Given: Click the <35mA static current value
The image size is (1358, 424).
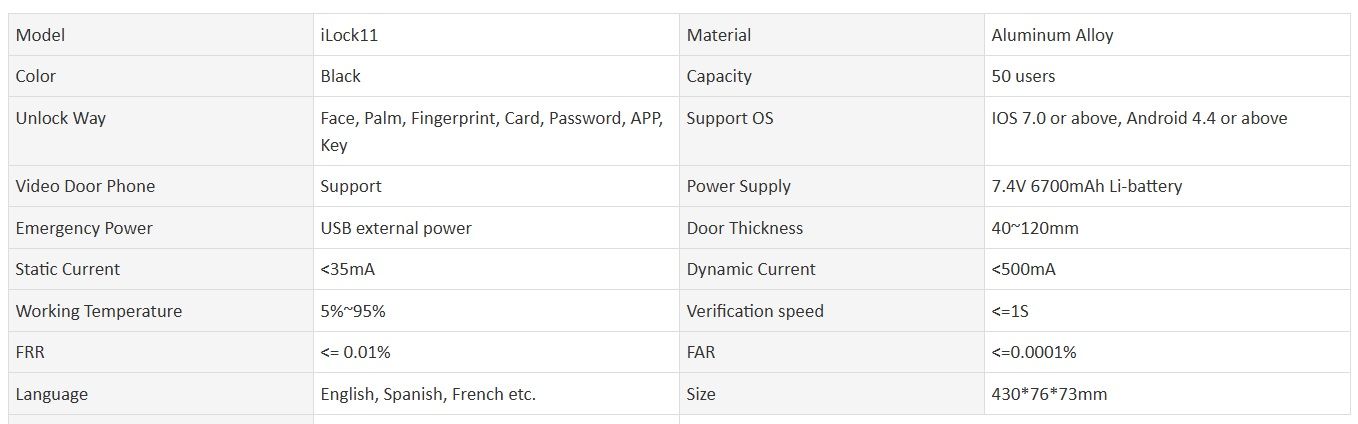Looking at the screenshot, I should pos(348,269).
